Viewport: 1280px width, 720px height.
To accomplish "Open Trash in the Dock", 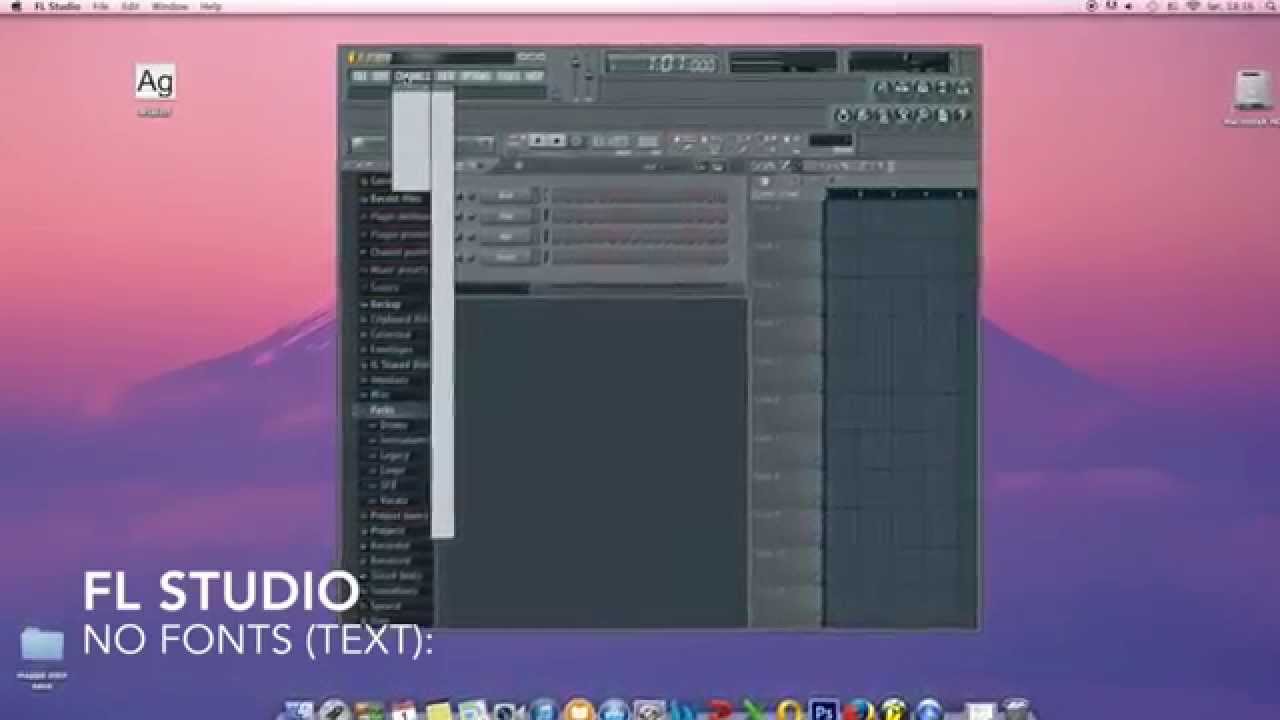I will pos(1016,711).
